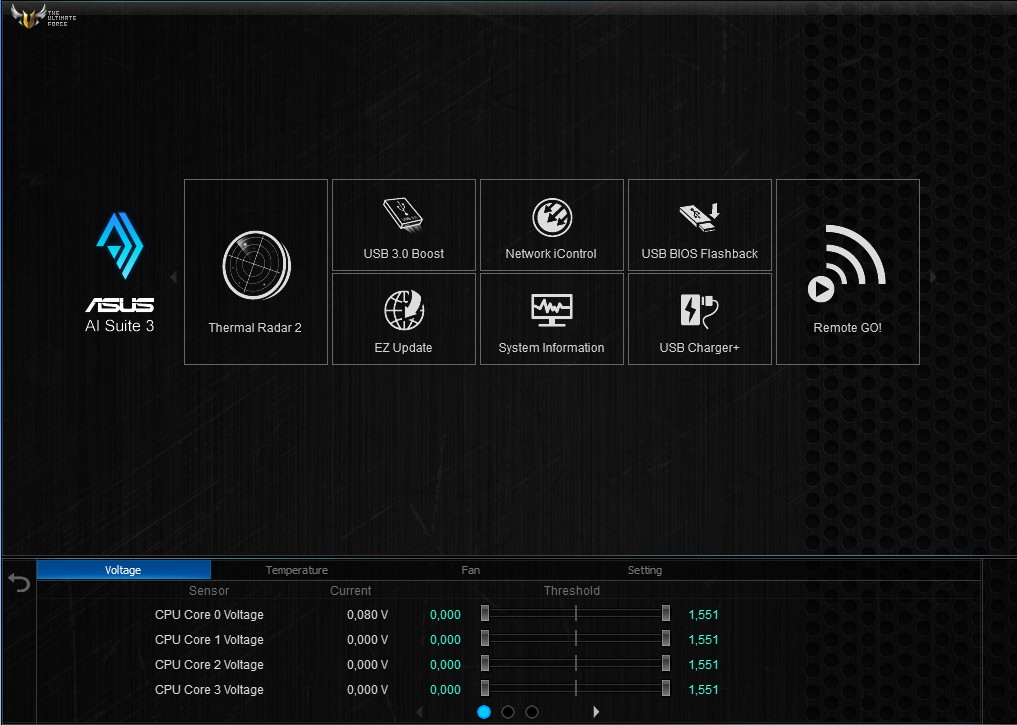This screenshot has height=725, width=1017.
Task: Launch USB 3.0 Boost utility
Action: [x=403, y=225]
